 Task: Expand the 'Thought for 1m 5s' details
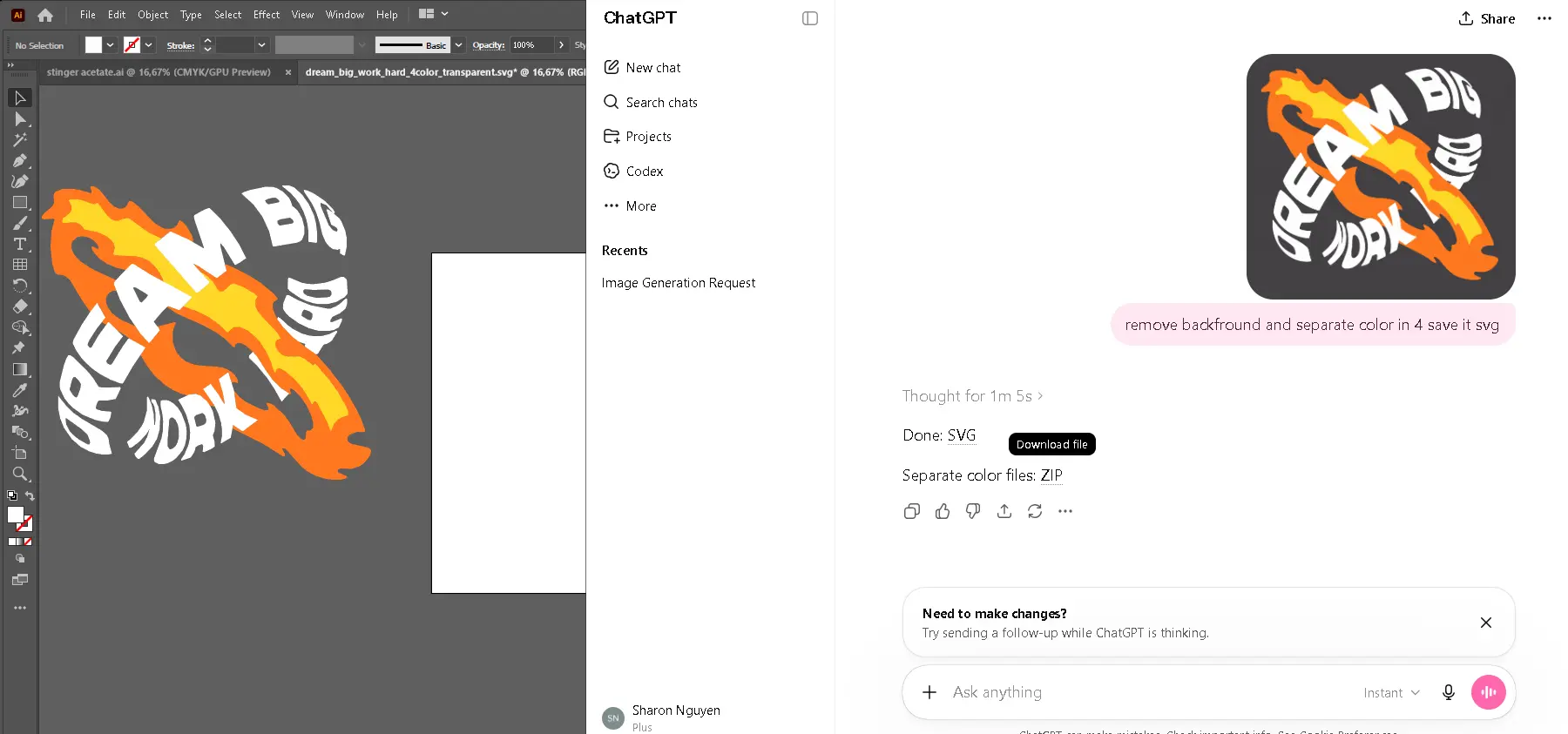972,396
